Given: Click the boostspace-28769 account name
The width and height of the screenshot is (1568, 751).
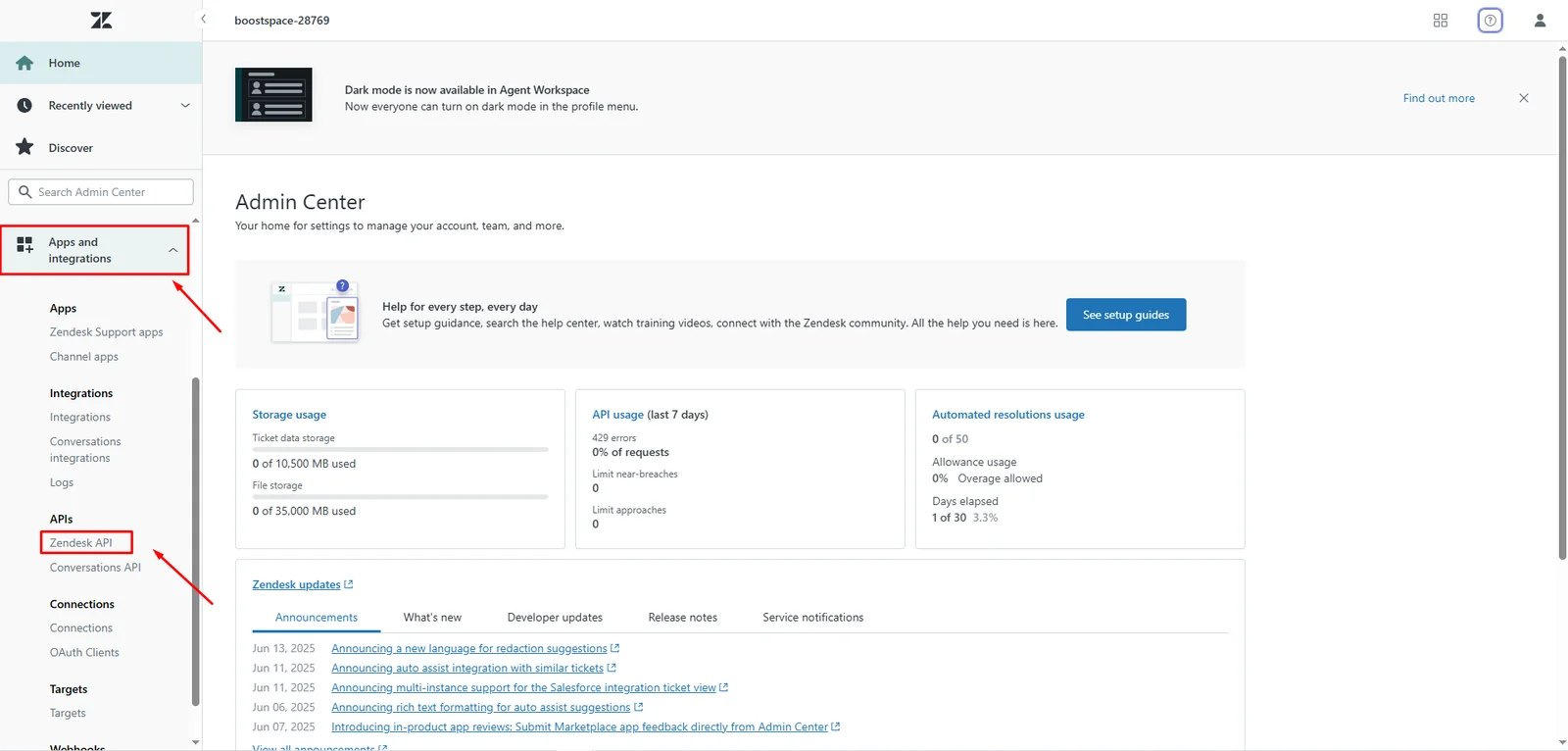Looking at the screenshot, I should pos(282,21).
